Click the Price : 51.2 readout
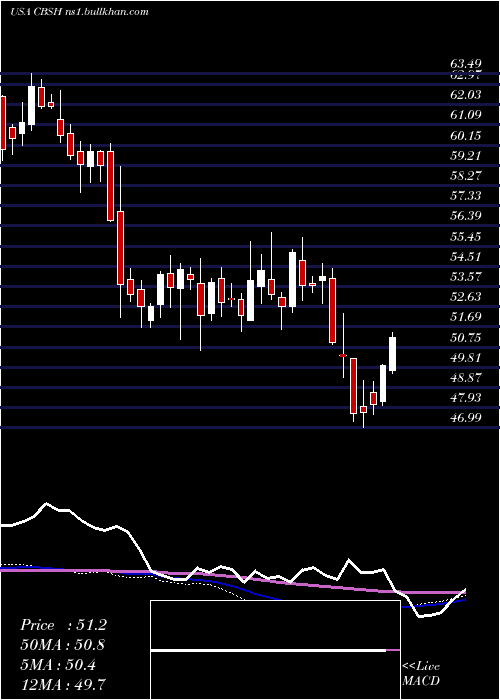Screen dimensions: 500x700 point(63,625)
